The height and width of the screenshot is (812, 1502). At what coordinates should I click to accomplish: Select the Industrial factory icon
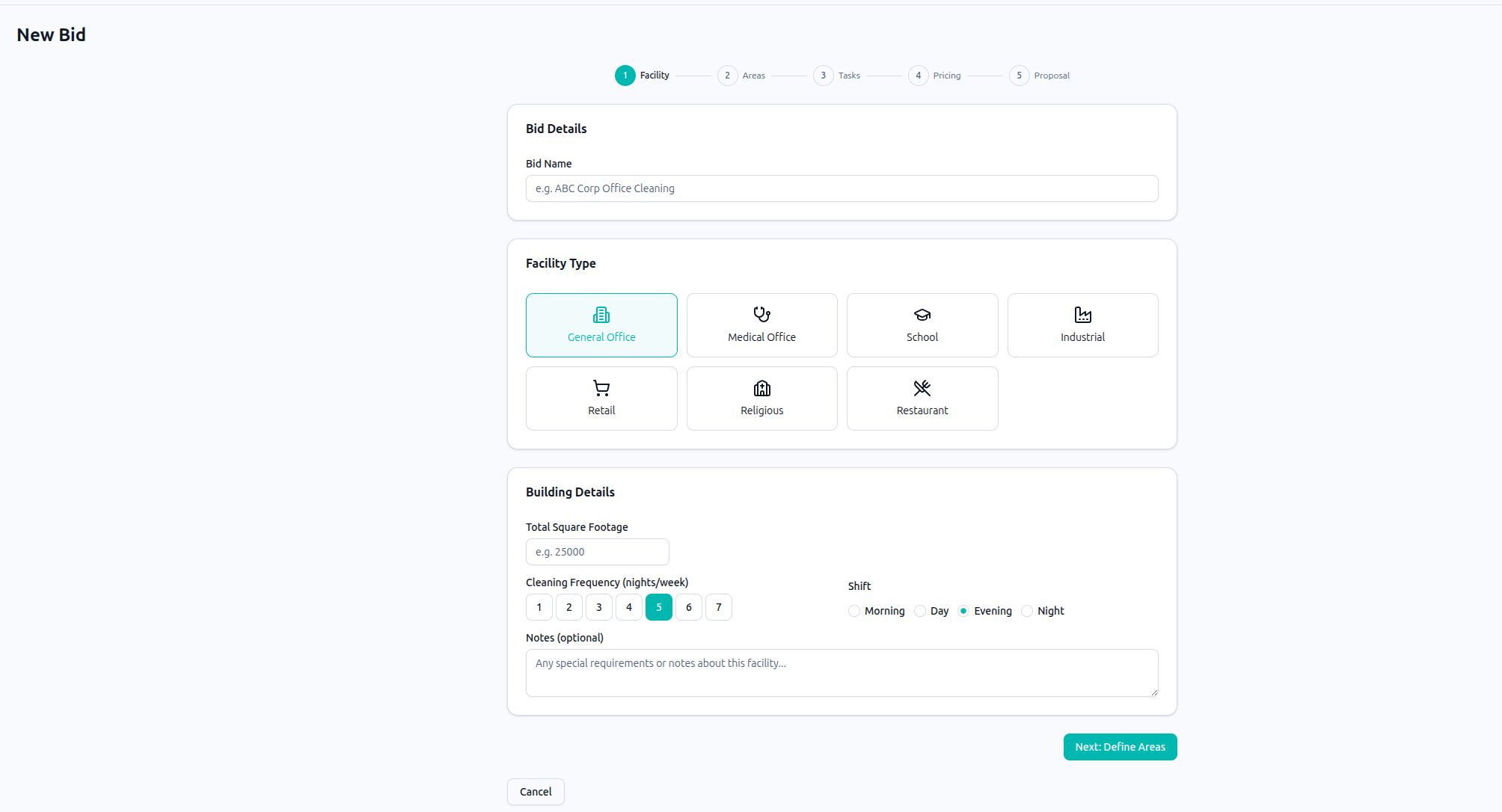[1082, 315]
